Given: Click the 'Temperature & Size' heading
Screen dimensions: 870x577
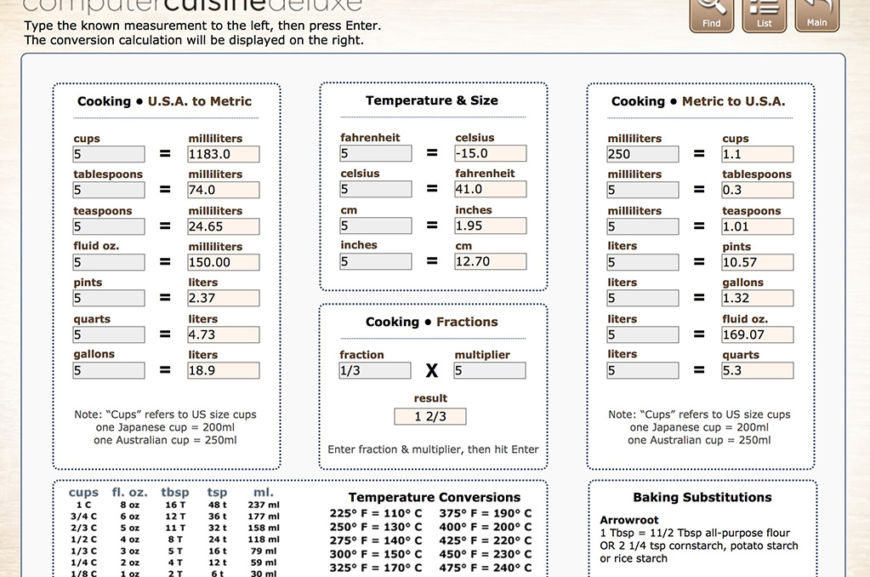Looking at the screenshot, I should coord(432,100).
